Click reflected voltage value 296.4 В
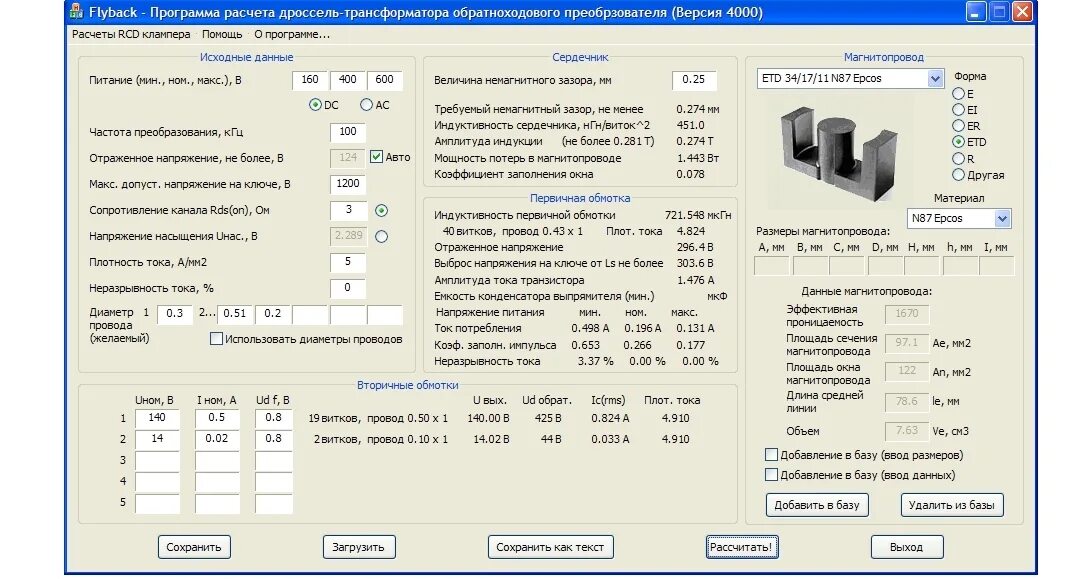The image size is (1089, 579). (695, 247)
